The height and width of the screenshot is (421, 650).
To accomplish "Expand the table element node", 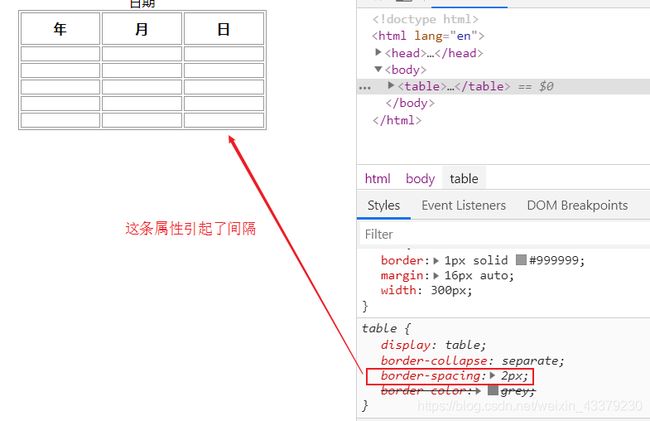I will click(x=390, y=85).
